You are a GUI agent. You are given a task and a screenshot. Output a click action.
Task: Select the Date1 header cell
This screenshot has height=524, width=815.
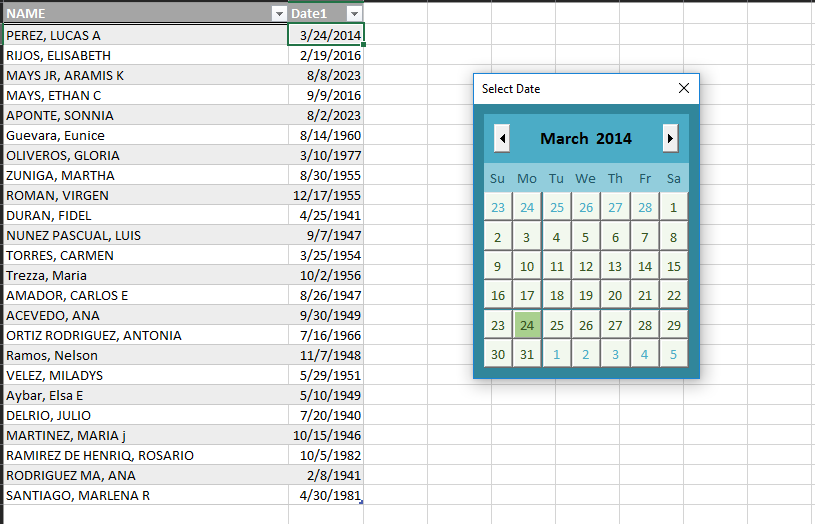pos(325,14)
